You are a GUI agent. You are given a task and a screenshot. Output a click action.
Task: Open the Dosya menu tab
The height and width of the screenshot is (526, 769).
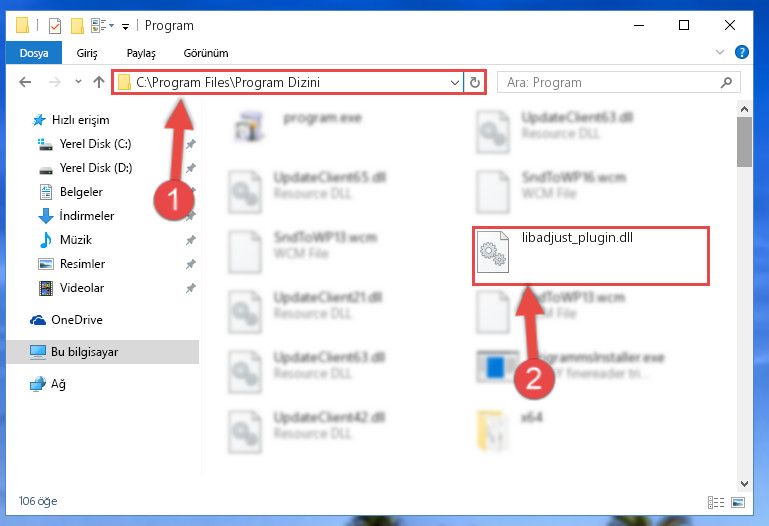click(x=34, y=53)
